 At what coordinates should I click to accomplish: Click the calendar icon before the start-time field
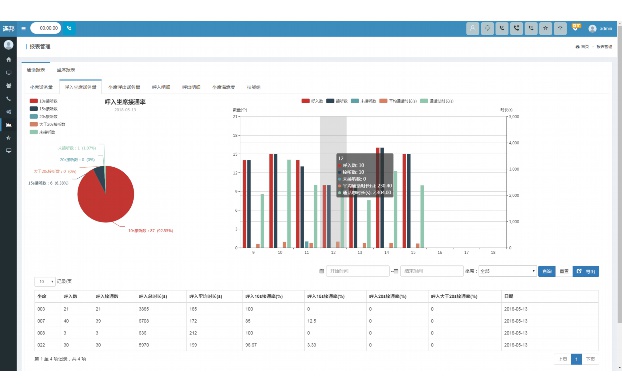(321, 271)
